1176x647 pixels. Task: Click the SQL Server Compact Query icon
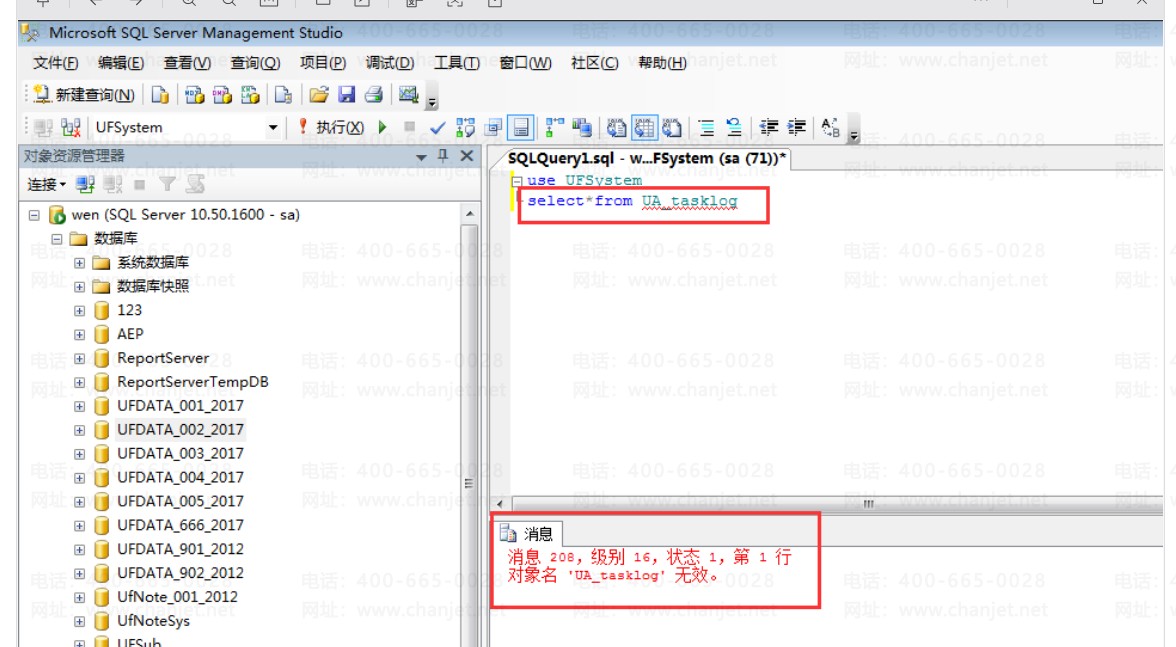[x=283, y=94]
